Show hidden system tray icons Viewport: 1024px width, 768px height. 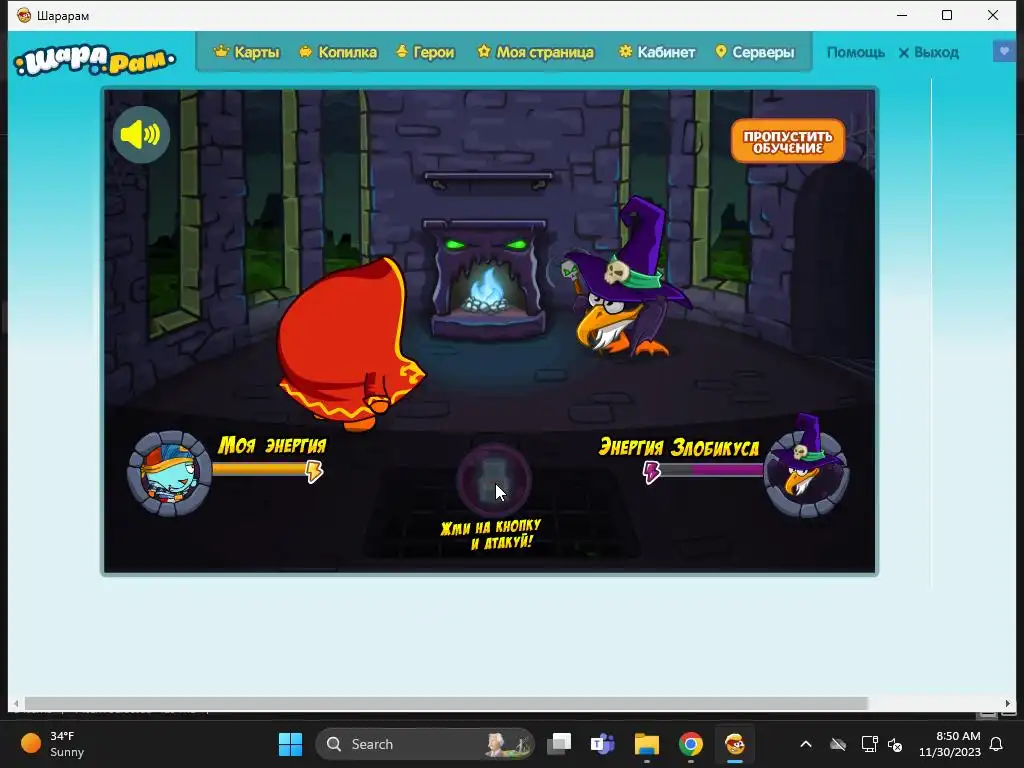(x=806, y=744)
